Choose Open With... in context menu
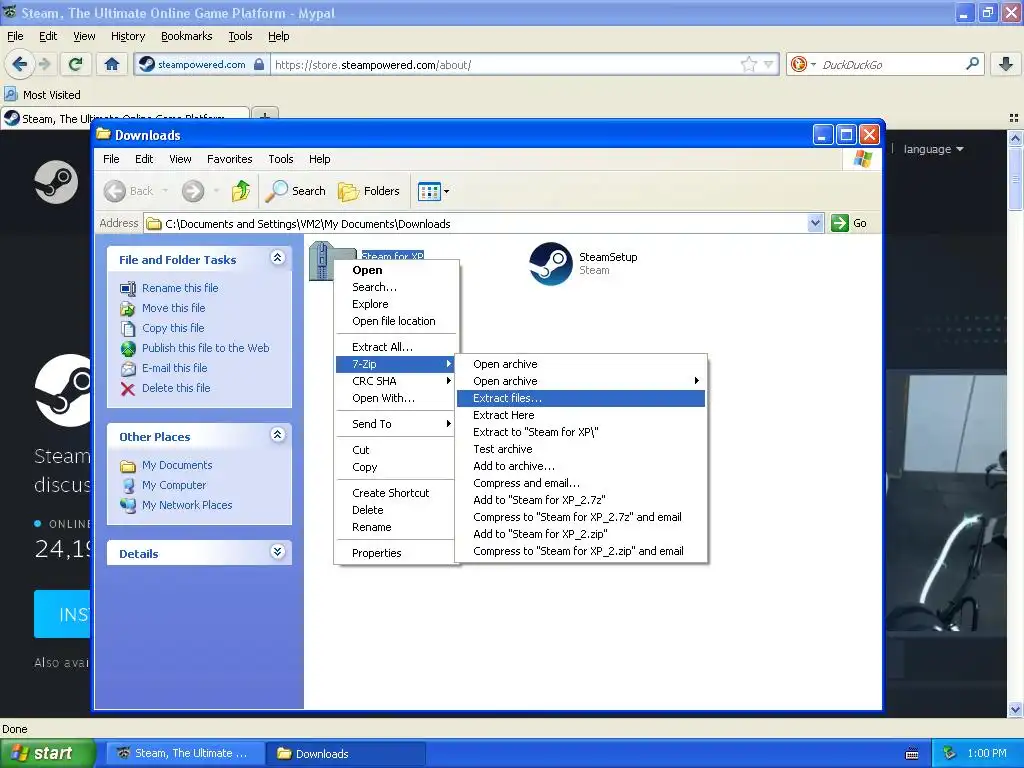This screenshot has height=768, width=1024. click(396, 398)
